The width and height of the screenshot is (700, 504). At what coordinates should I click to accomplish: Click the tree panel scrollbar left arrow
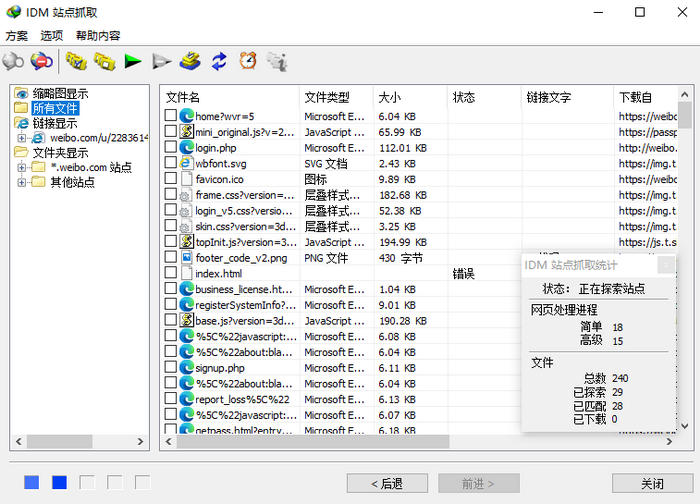[x=19, y=442]
